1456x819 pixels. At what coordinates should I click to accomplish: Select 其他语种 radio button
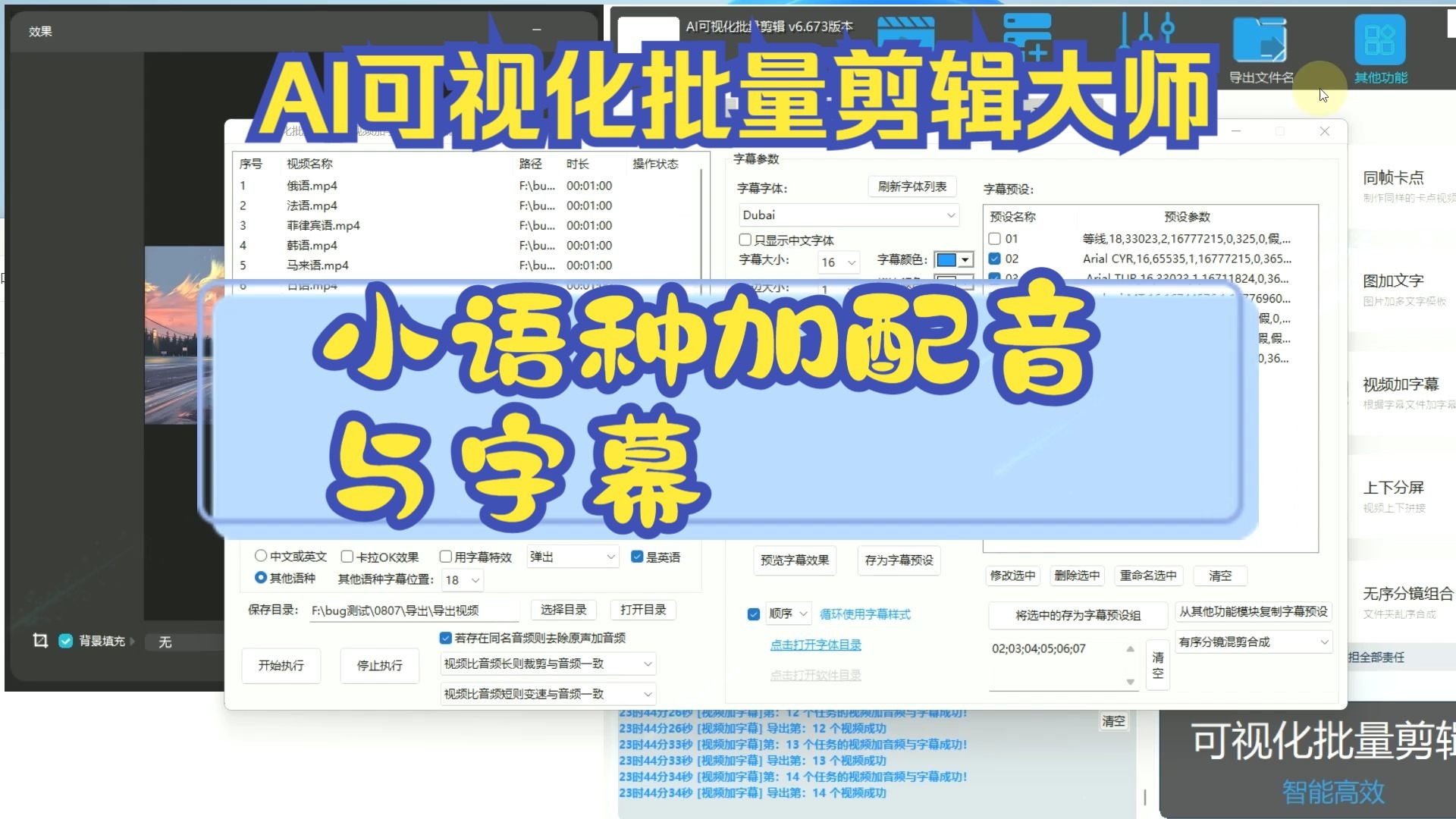[261, 577]
